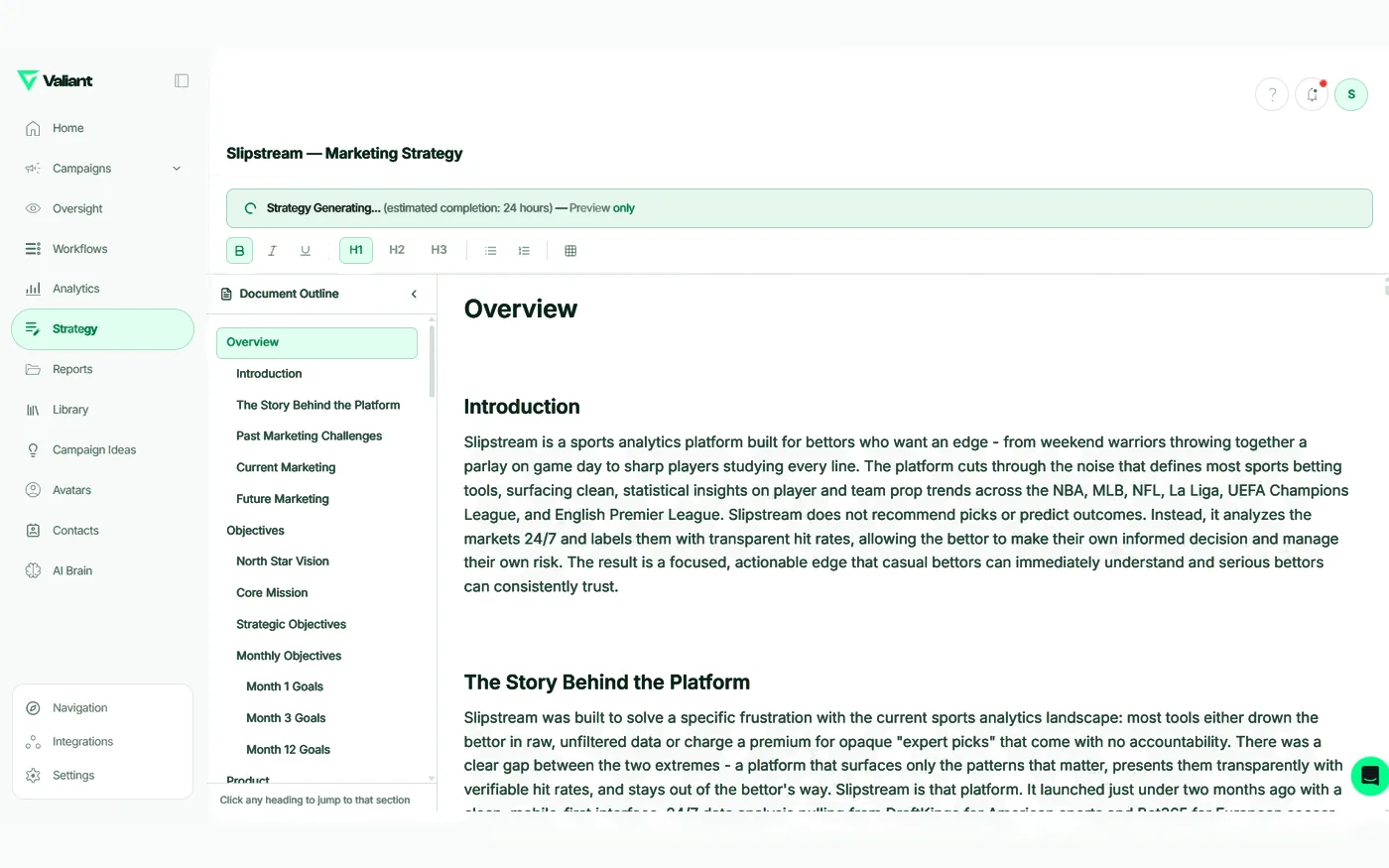Collapse the sidebar panel icon

182,80
